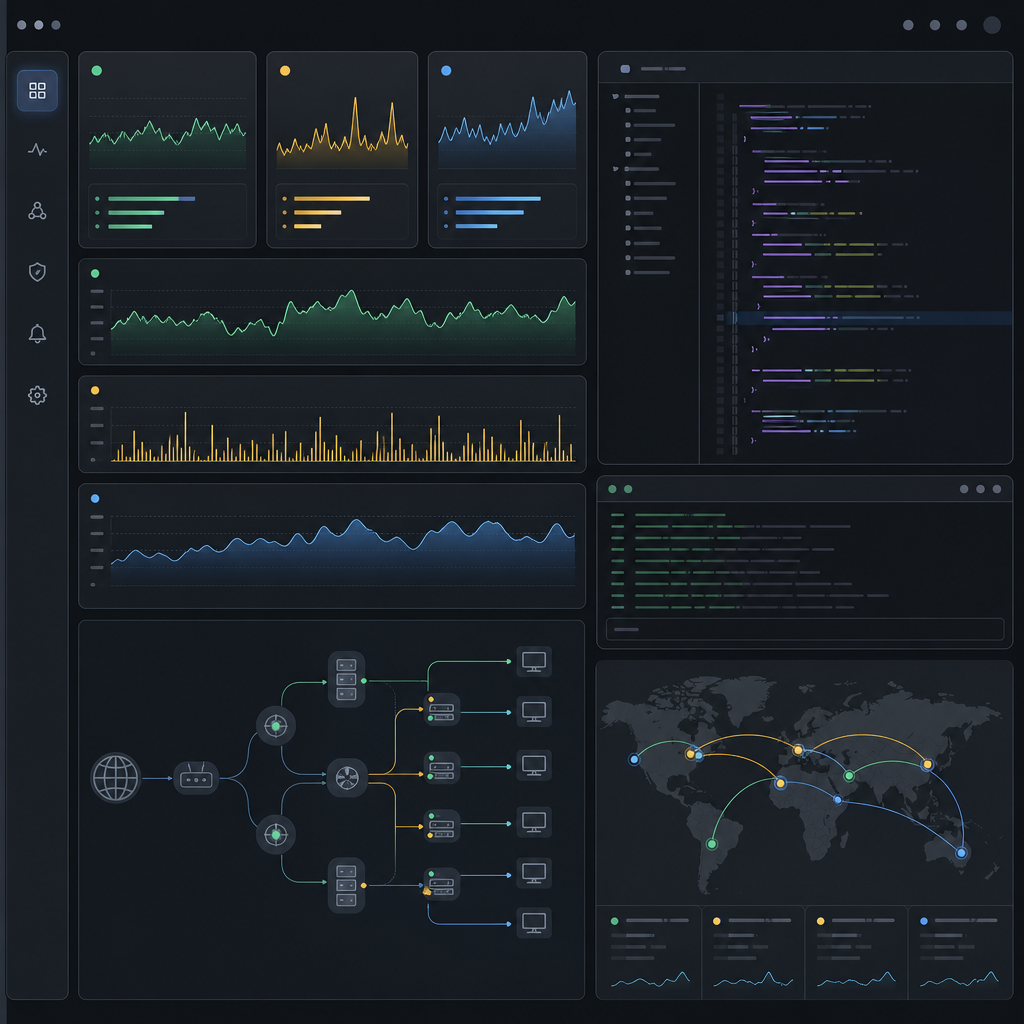1024x1024 pixels.
Task: Select the connected-nodes network icon in the sidebar
Action: (37, 210)
